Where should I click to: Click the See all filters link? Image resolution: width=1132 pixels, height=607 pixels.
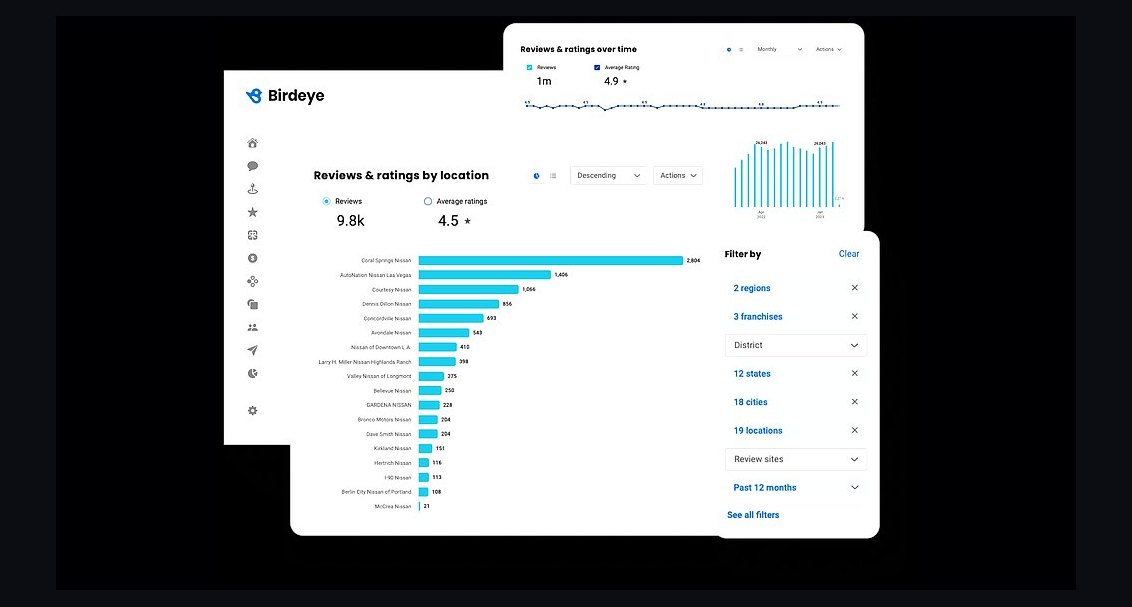pyautogui.click(x=753, y=515)
